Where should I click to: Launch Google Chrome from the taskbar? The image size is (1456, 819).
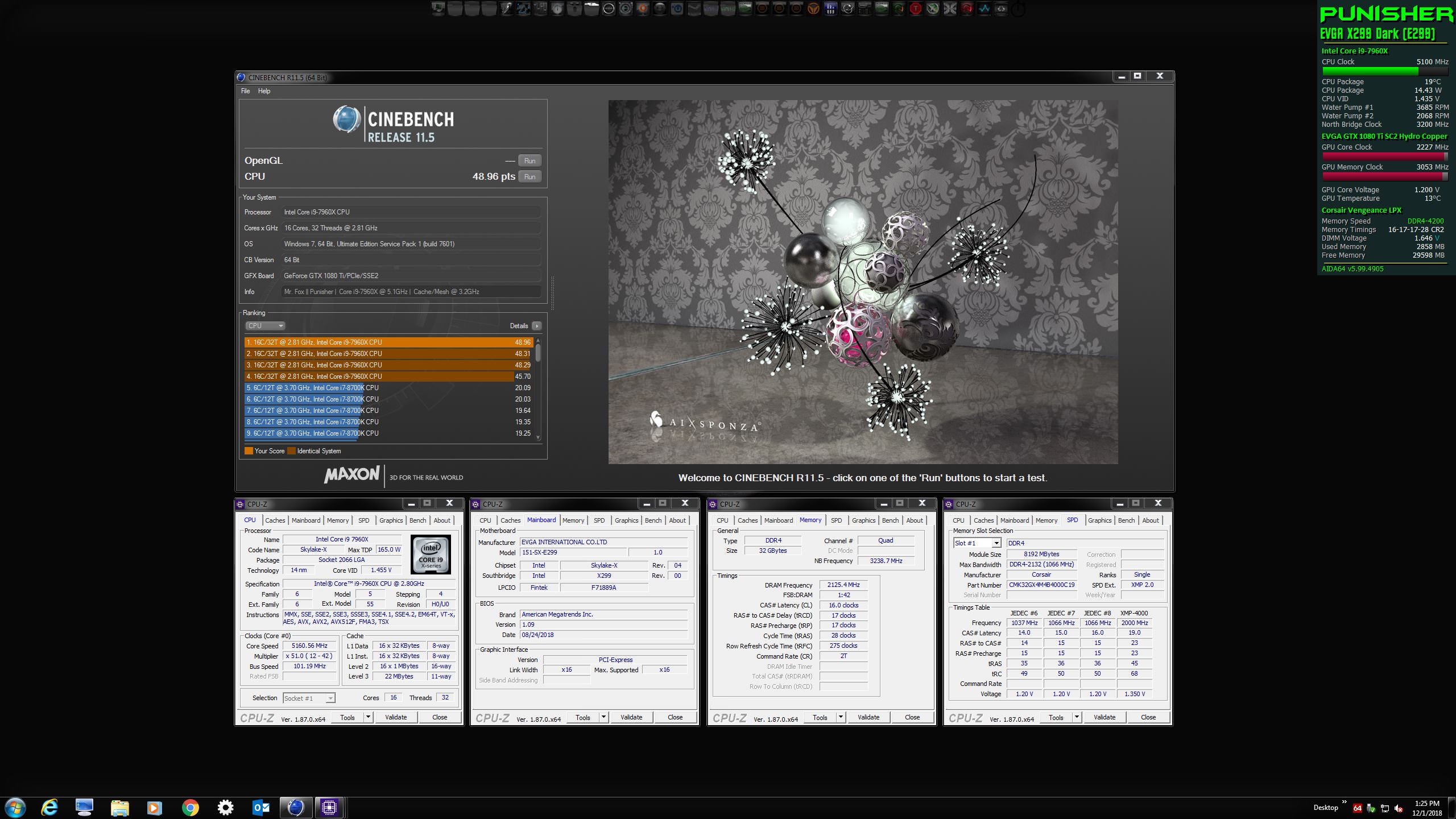(x=191, y=807)
